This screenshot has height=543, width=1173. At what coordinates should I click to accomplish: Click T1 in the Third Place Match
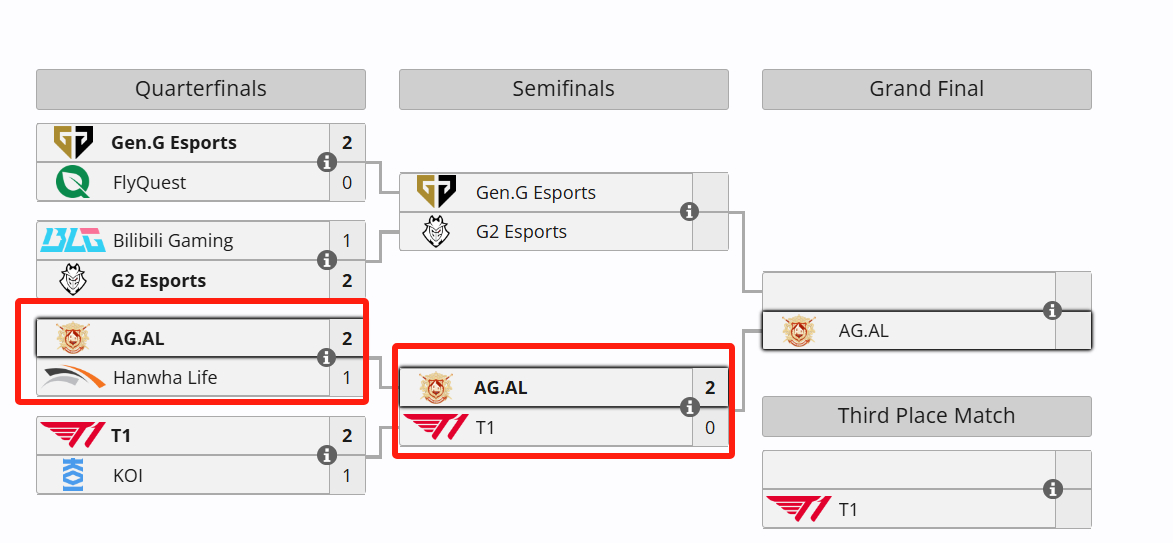(x=848, y=509)
